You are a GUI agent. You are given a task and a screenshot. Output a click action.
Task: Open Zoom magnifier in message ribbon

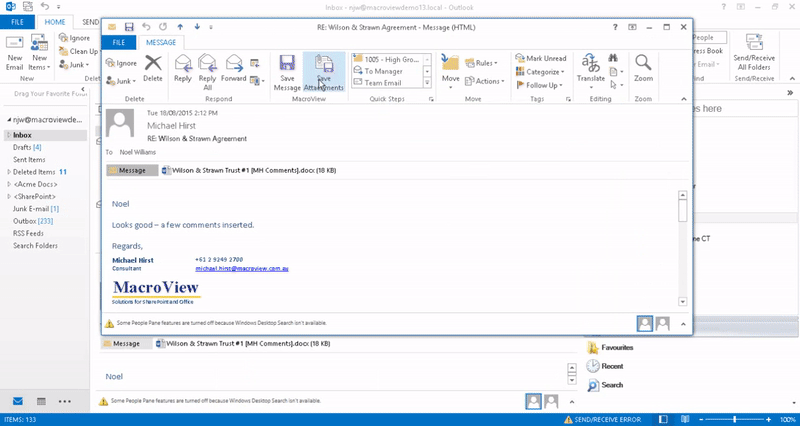643,68
